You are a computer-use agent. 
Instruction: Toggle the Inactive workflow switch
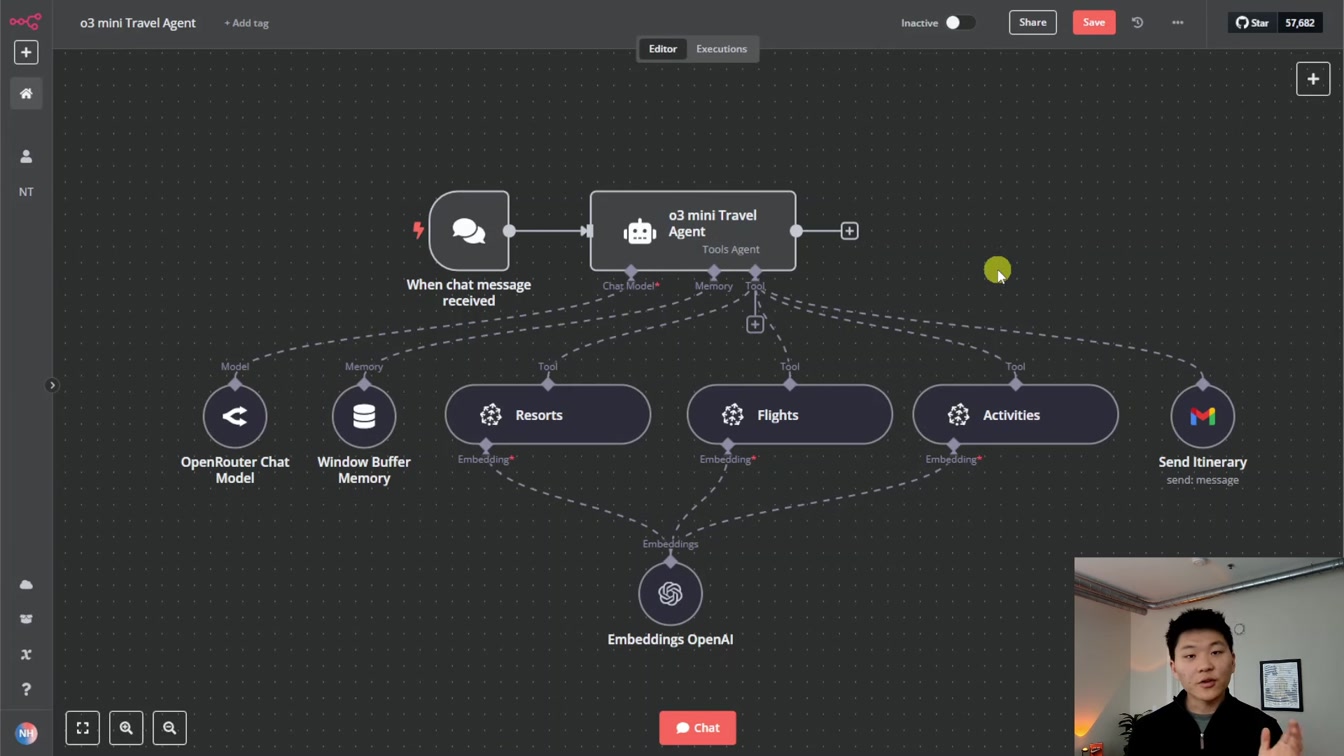coord(960,22)
